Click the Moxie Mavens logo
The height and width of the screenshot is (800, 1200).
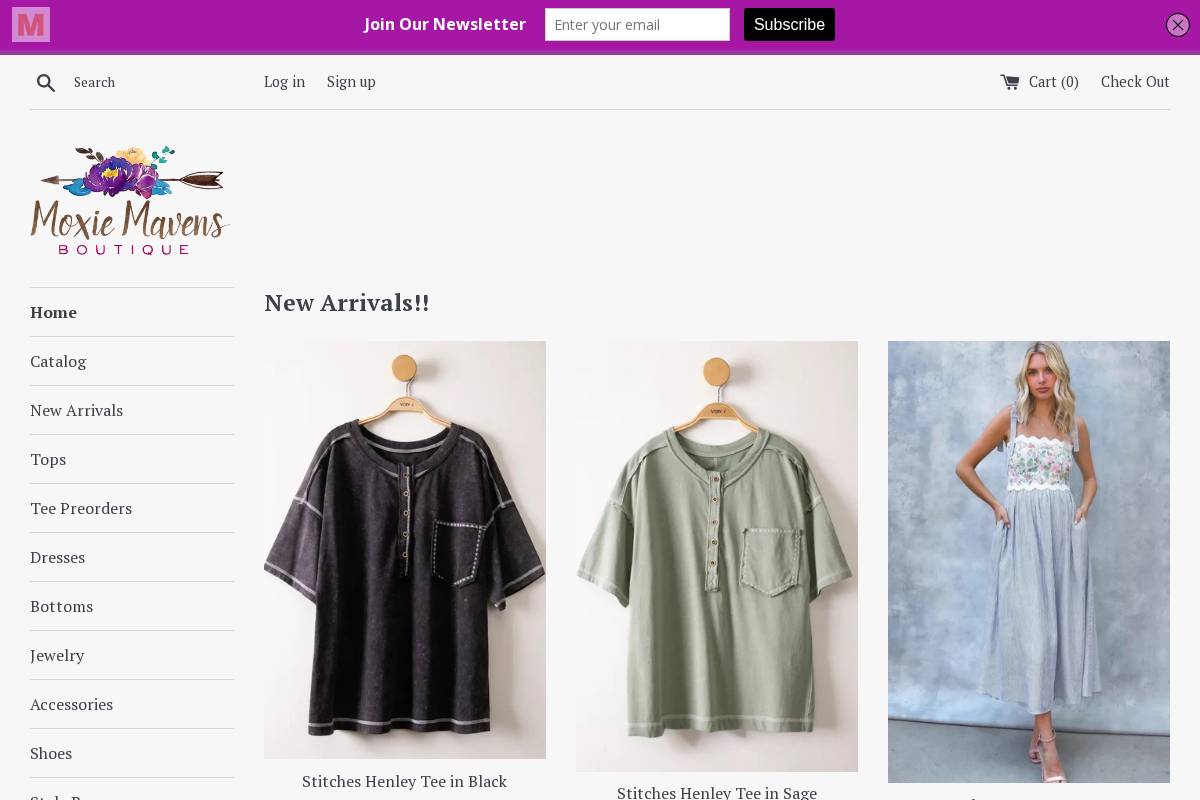coord(130,199)
